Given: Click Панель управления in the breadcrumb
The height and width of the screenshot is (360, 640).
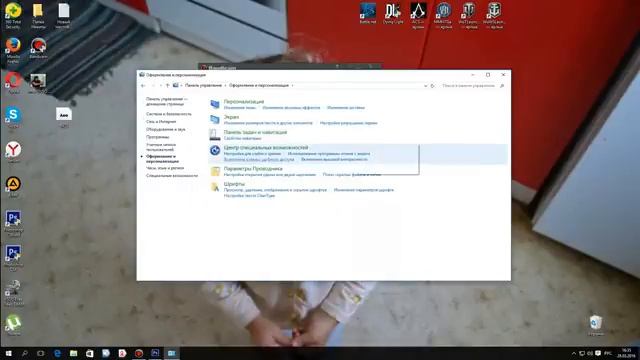Looking at the screenshot, I should tap(203, 86).
